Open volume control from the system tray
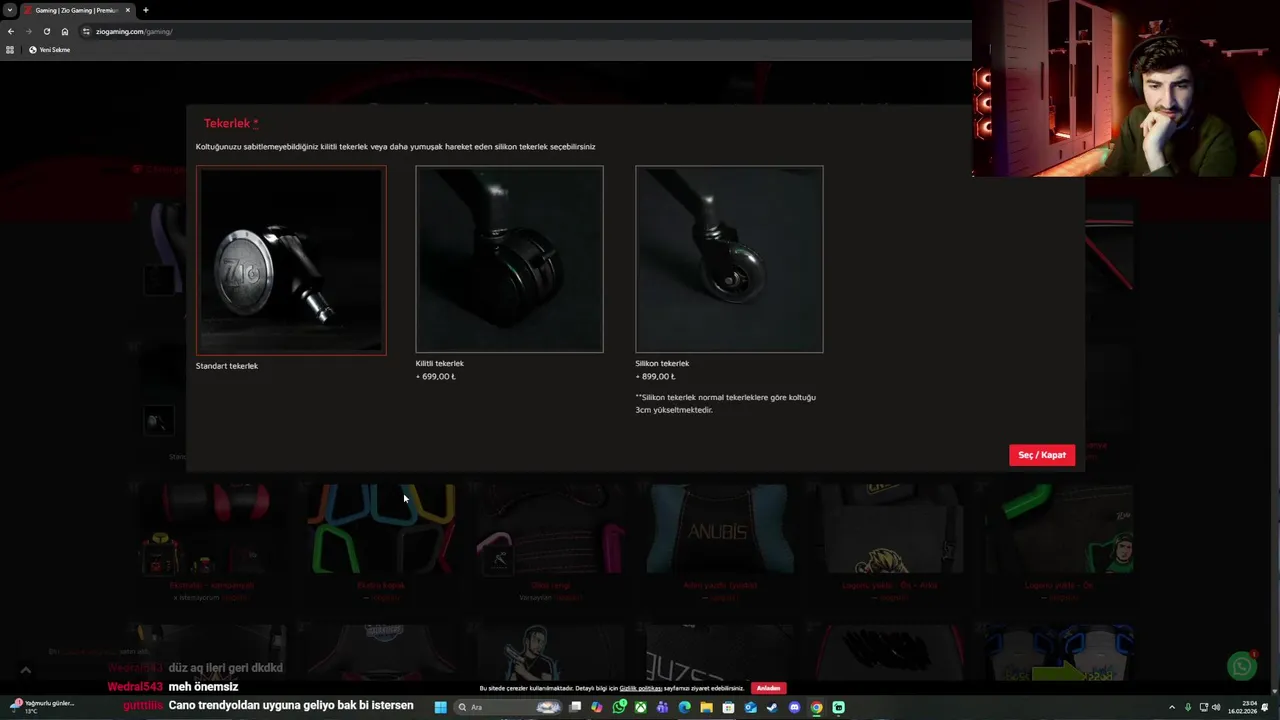 click(x=1216, y=707)
